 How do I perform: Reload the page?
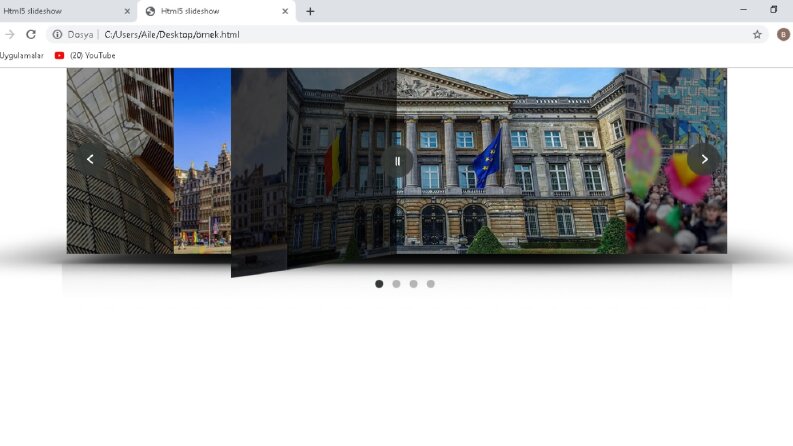pyautogui.click(x=31, y=34)
